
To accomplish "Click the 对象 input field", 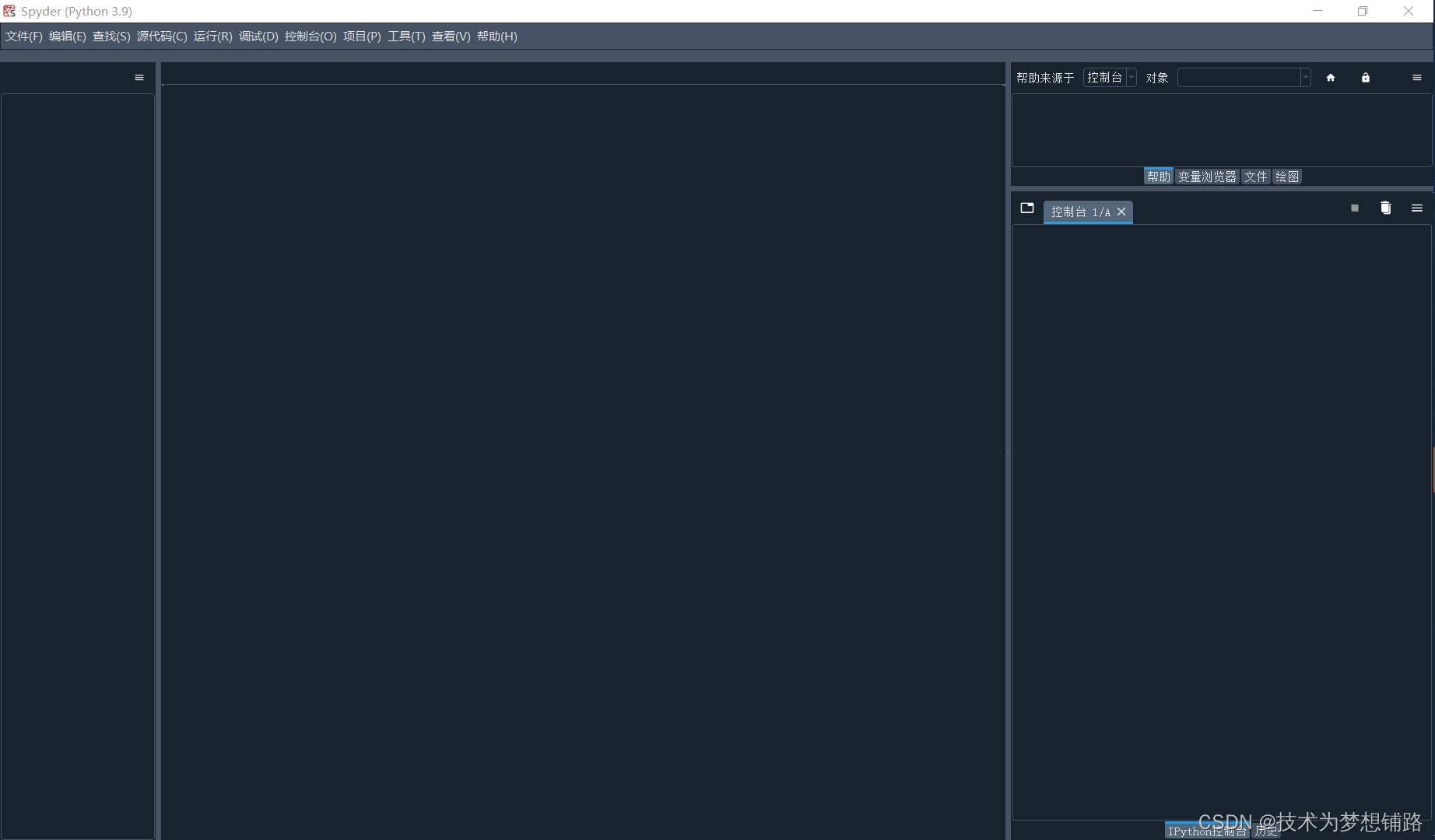I will [1239, 78].
